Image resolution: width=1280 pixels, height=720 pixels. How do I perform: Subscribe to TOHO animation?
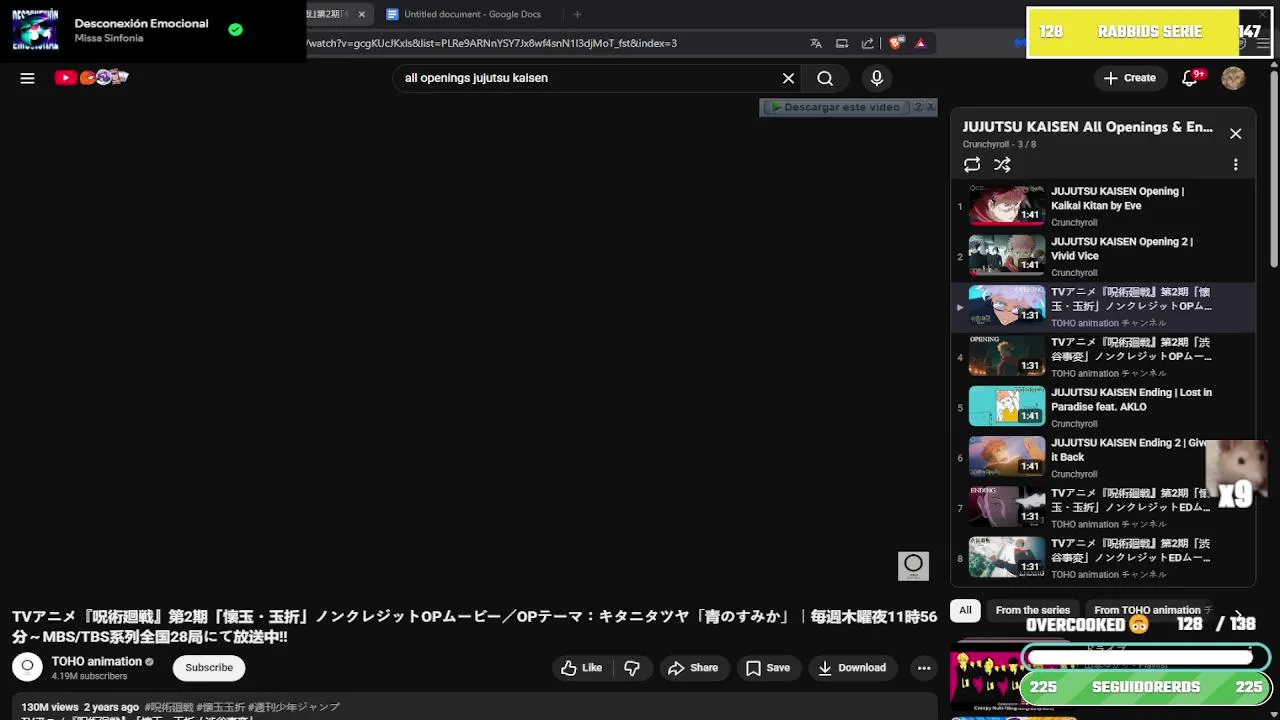[x=209, y=668]
